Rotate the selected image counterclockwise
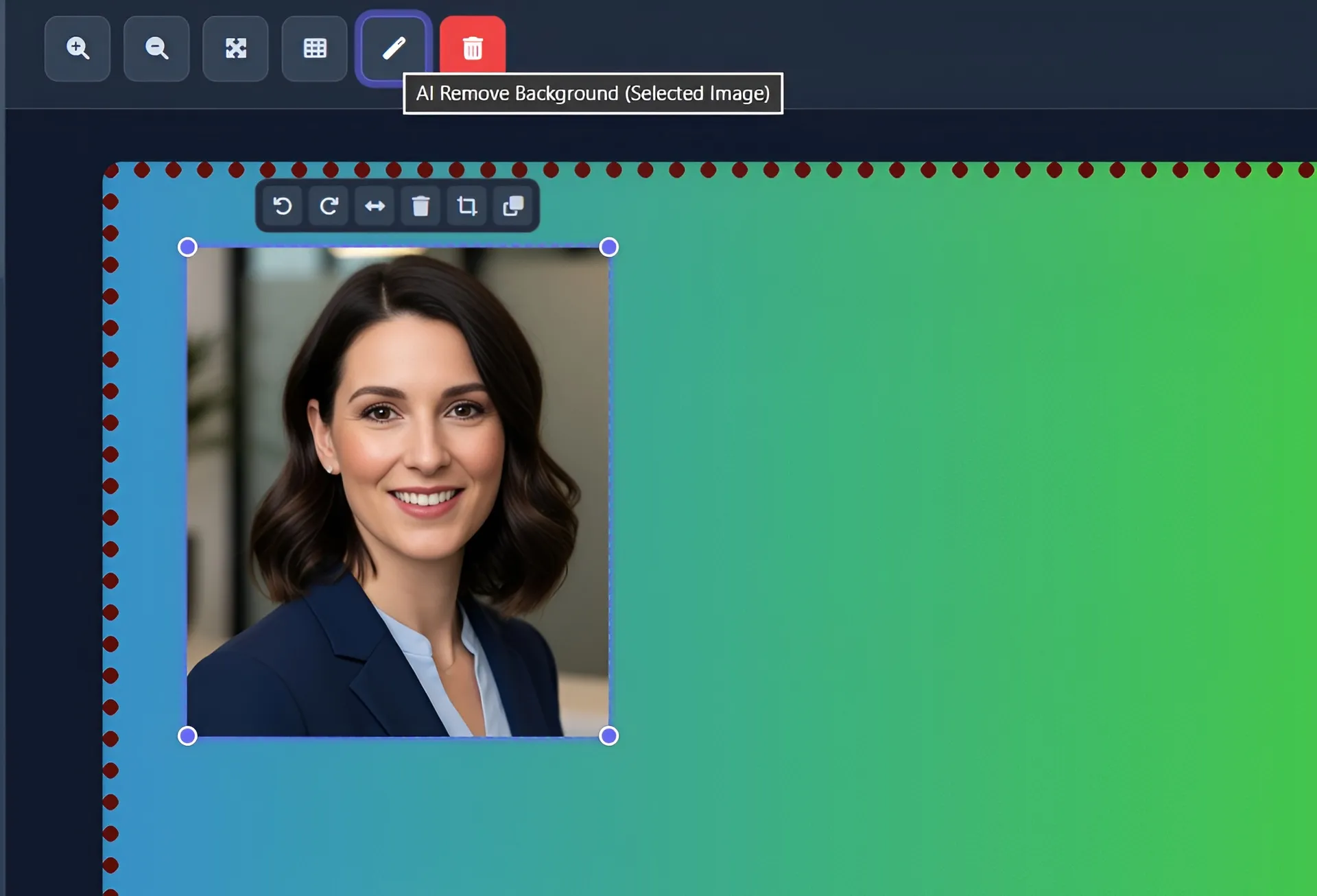Screen dimensions: 1317x896 [x=282, y=206]
